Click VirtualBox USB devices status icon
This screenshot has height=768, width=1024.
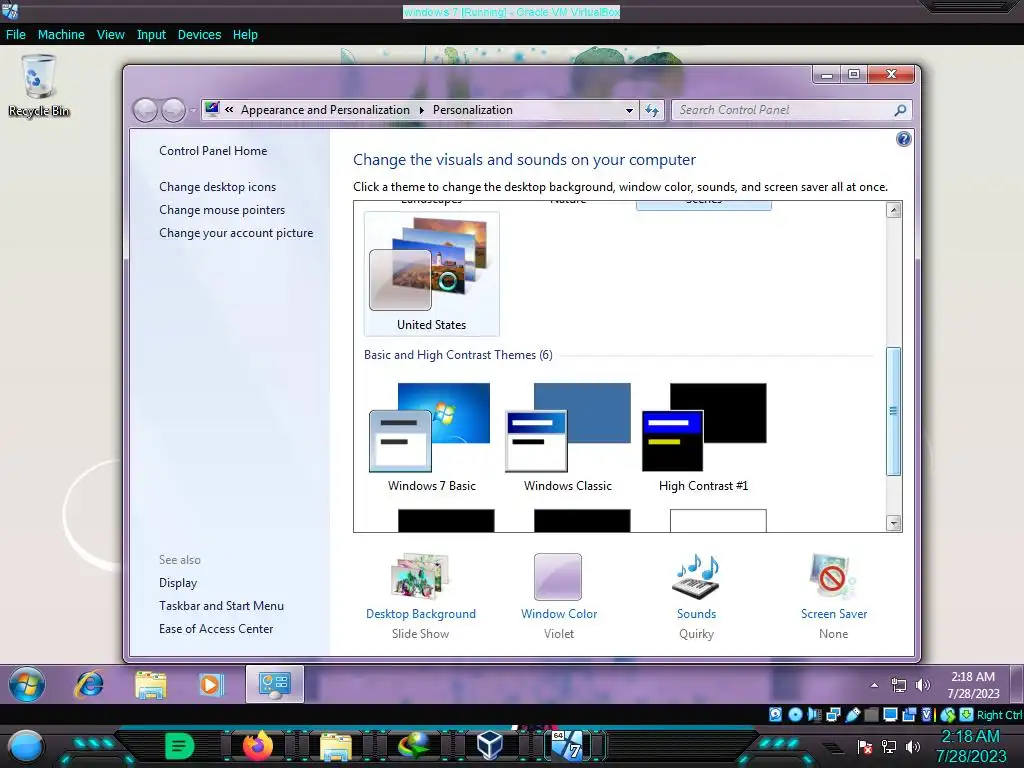tap(852, 714)
